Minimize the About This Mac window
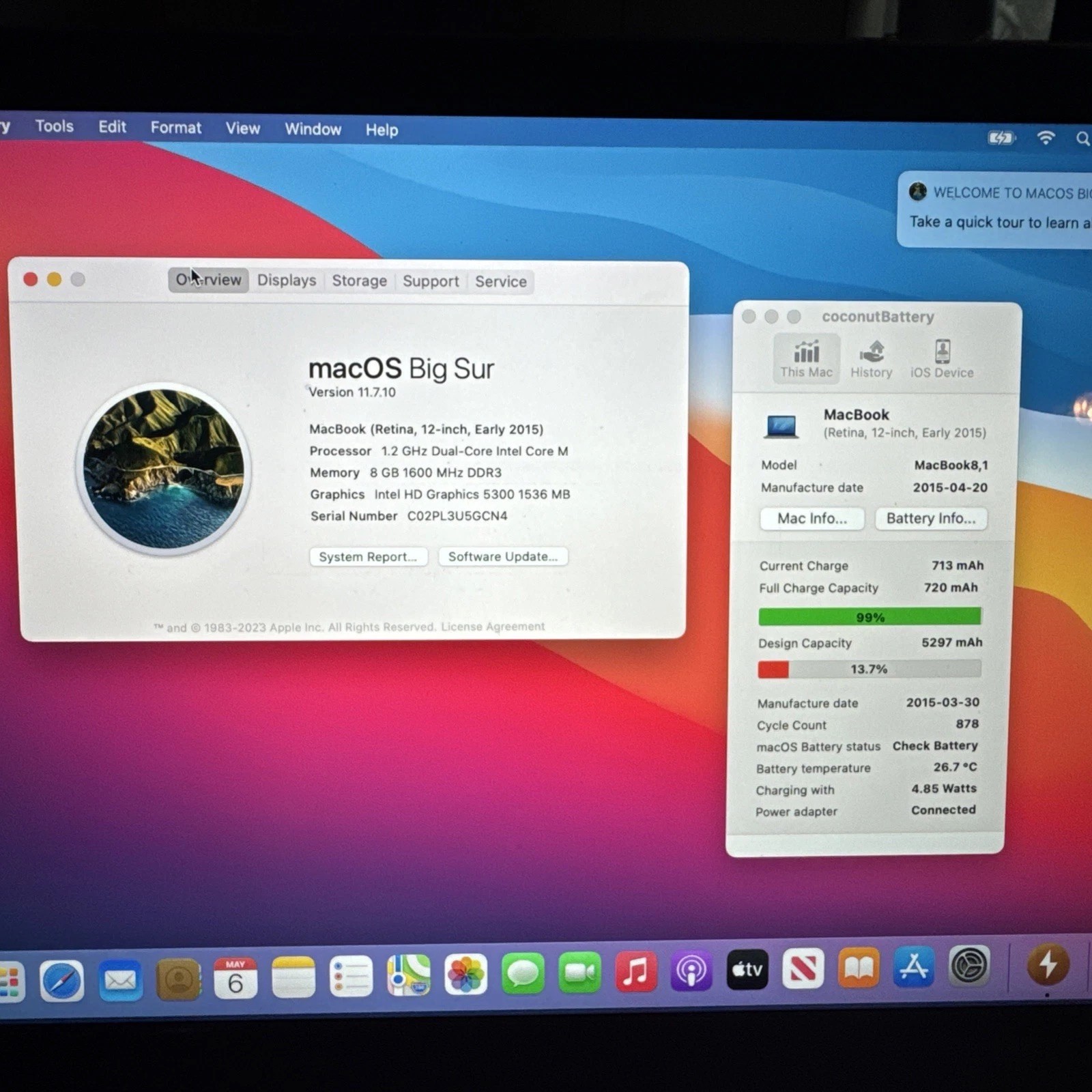 pyautogui.click(x=54, y=279)
